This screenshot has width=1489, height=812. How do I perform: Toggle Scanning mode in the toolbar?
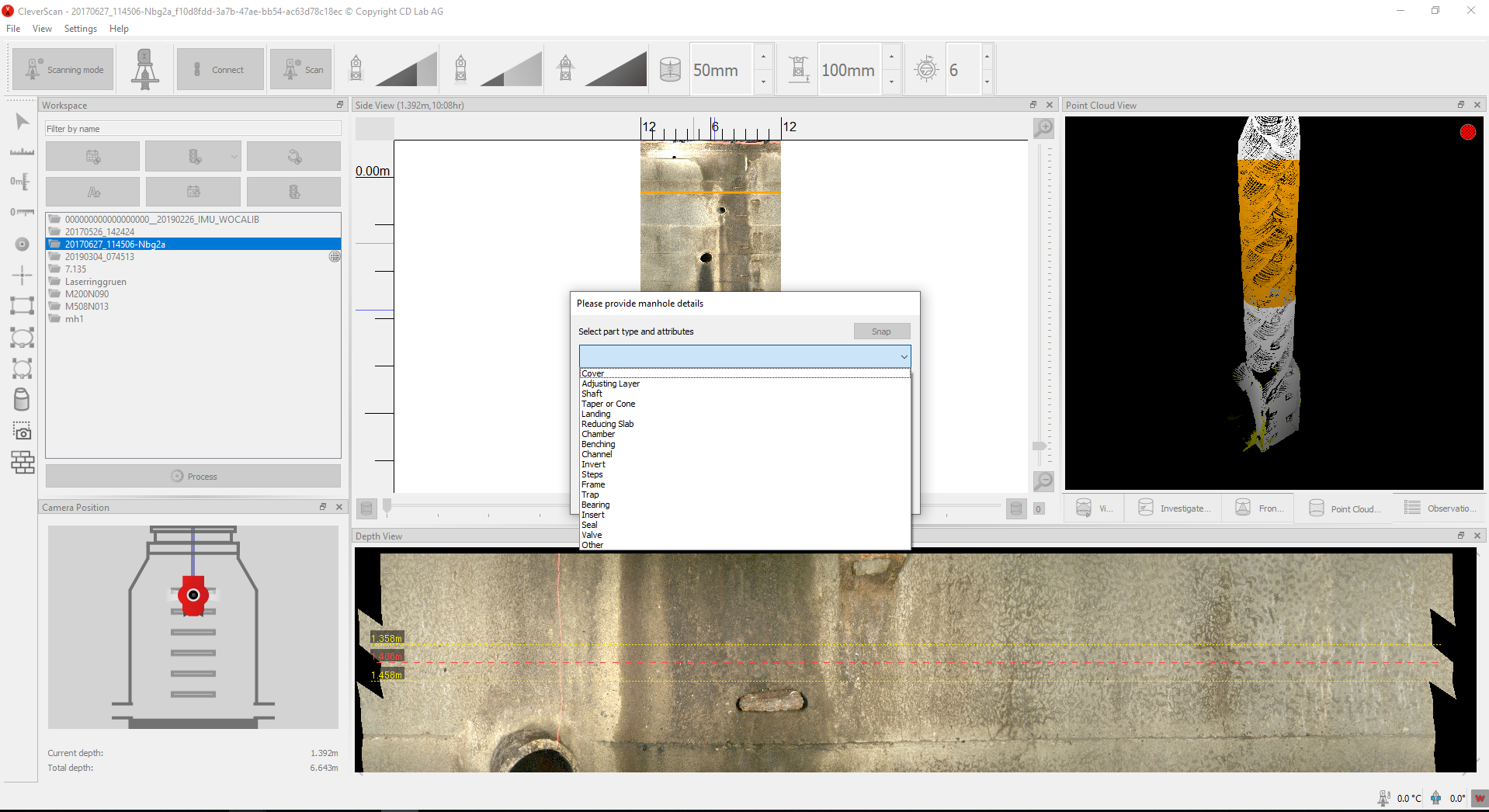[62, 68]
